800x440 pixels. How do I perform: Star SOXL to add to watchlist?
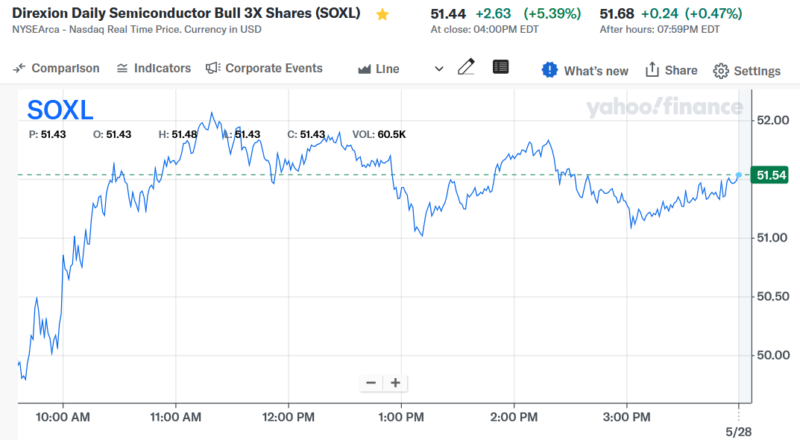tap(382, 15)
